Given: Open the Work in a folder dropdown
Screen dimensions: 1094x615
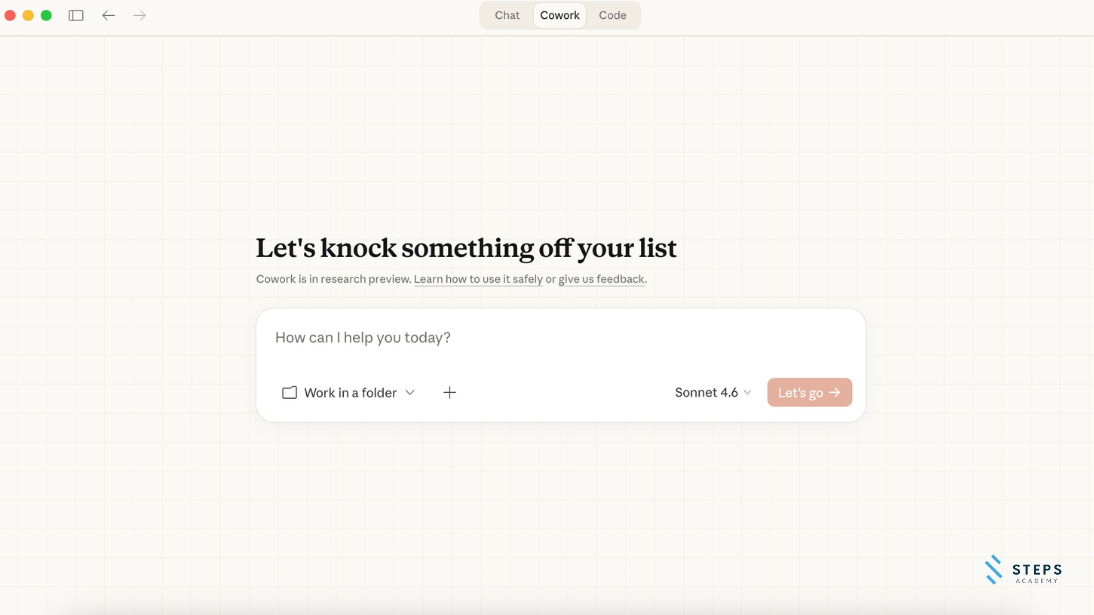Looking at the screenshot, I should coord(350,393).
